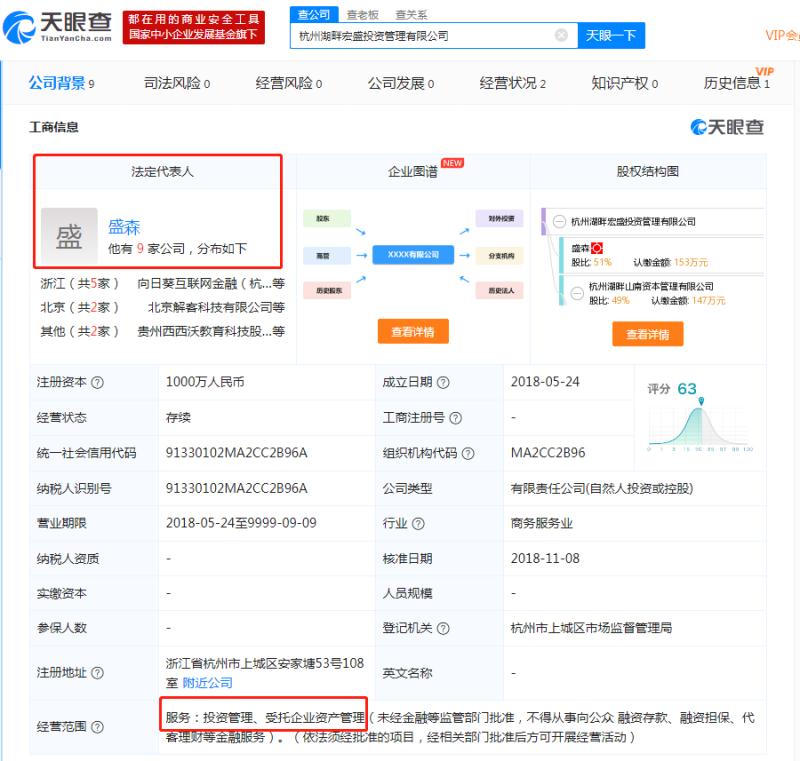Show help for 注册资本 question icon
The height and width of the screenshot is (761, 800).
click(97, 383)
